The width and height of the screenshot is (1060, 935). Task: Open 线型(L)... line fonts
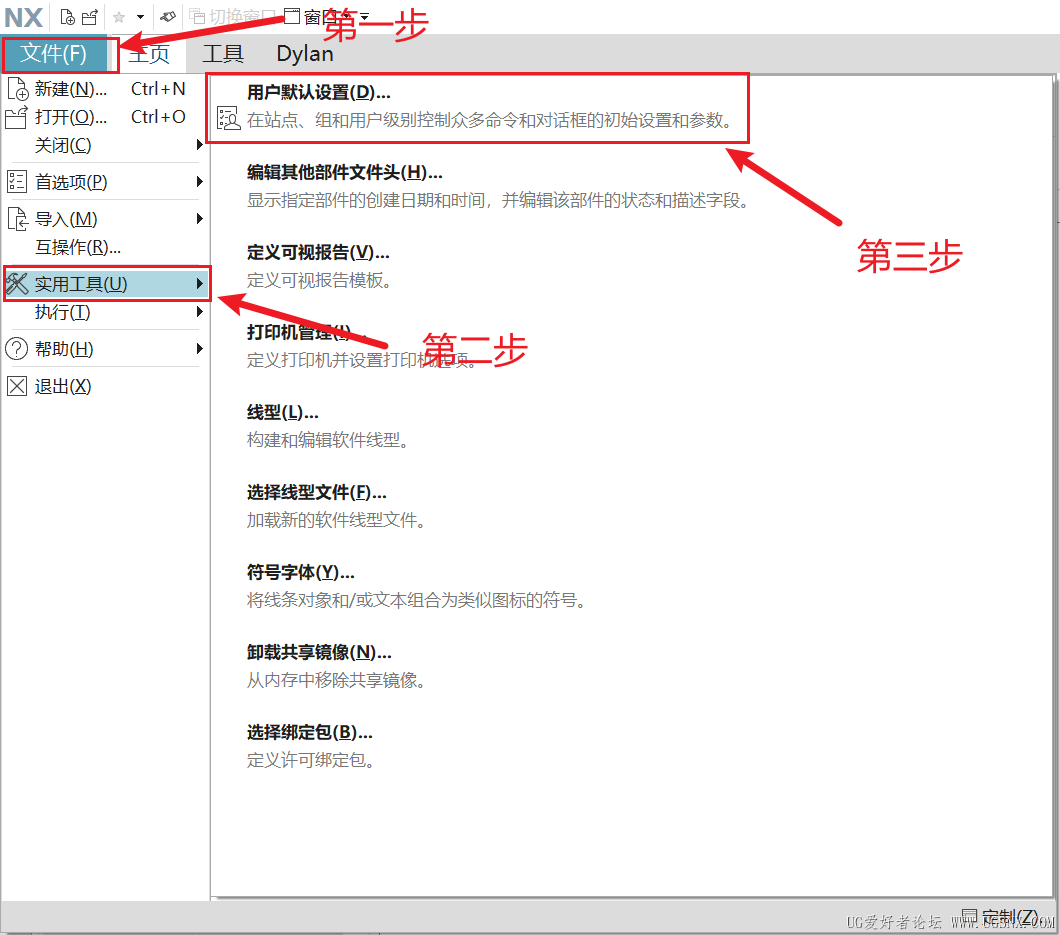point(283,412)
